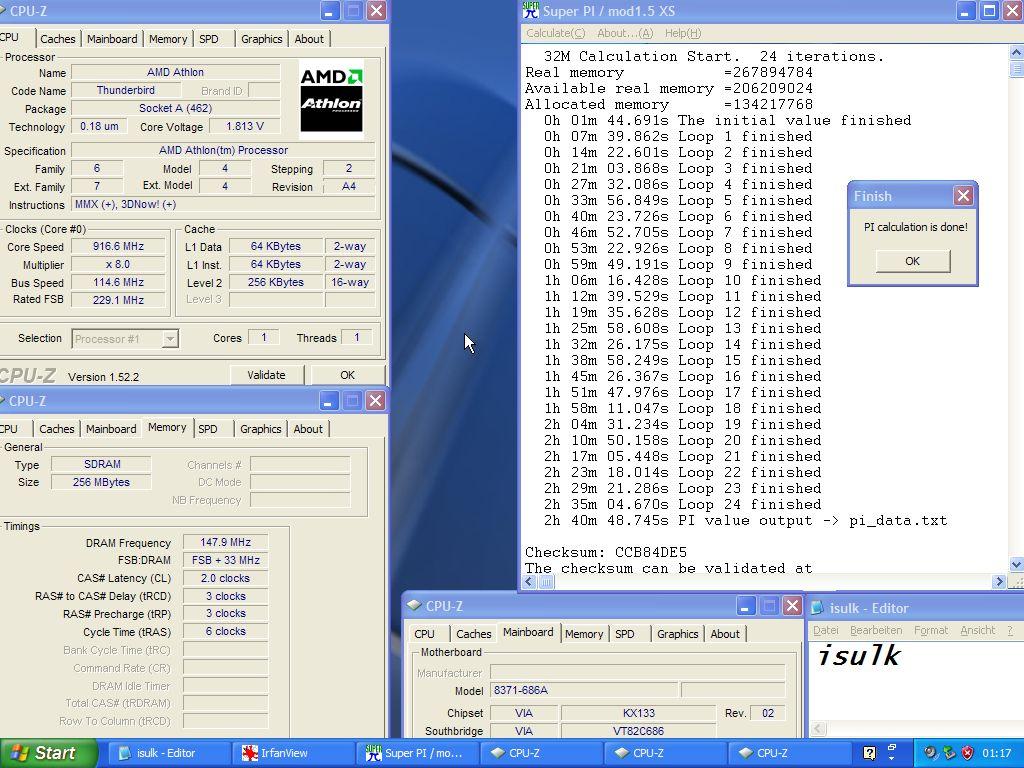Click the motherboard Model 8371-686A field
This screenshot has height=768, width=1024.
(584, 690)
